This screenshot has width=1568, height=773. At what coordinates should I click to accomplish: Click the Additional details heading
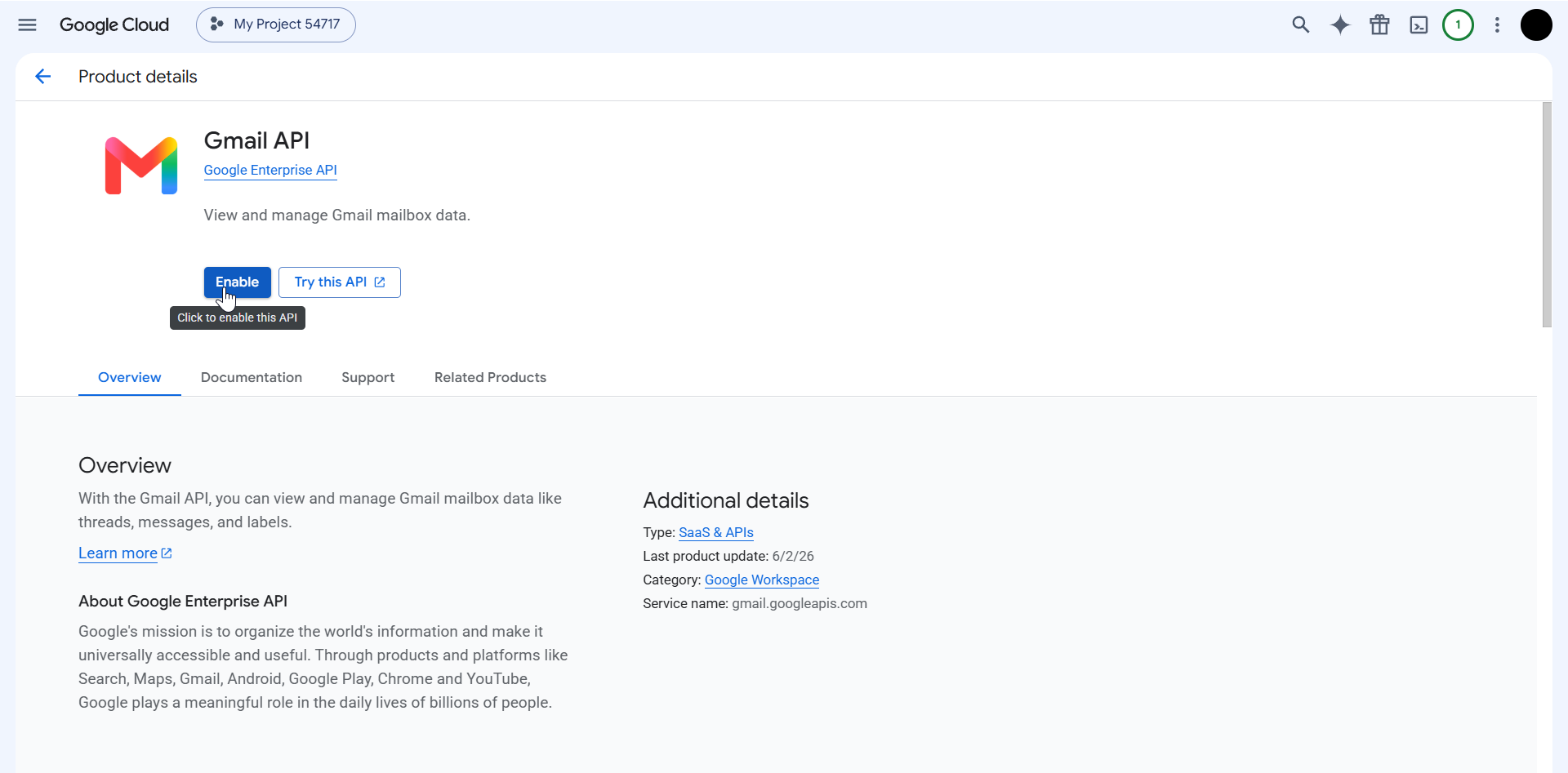click(x=726, y=500)
